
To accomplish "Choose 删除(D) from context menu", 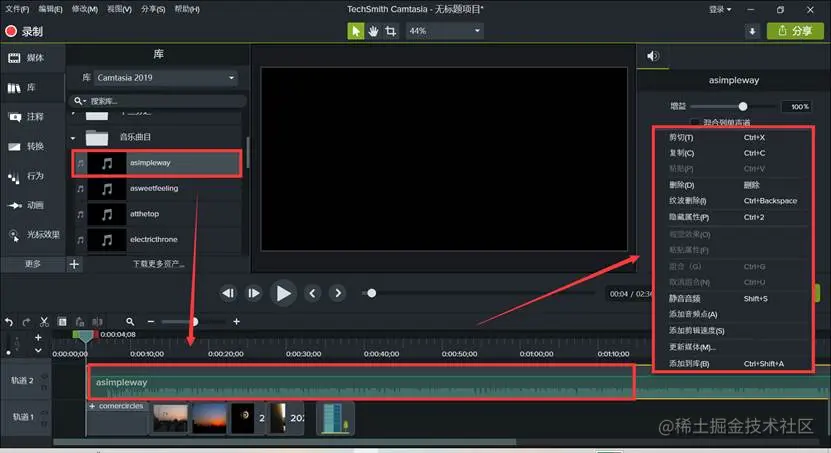I will tap(732, 185).
